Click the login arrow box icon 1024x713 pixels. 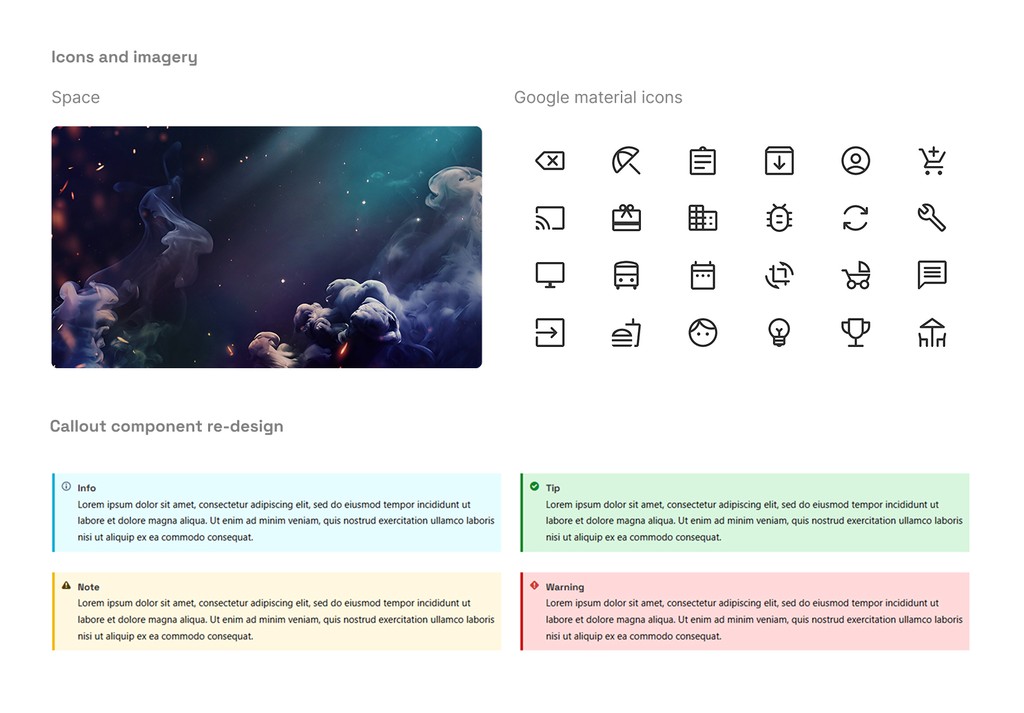(550, 332)
